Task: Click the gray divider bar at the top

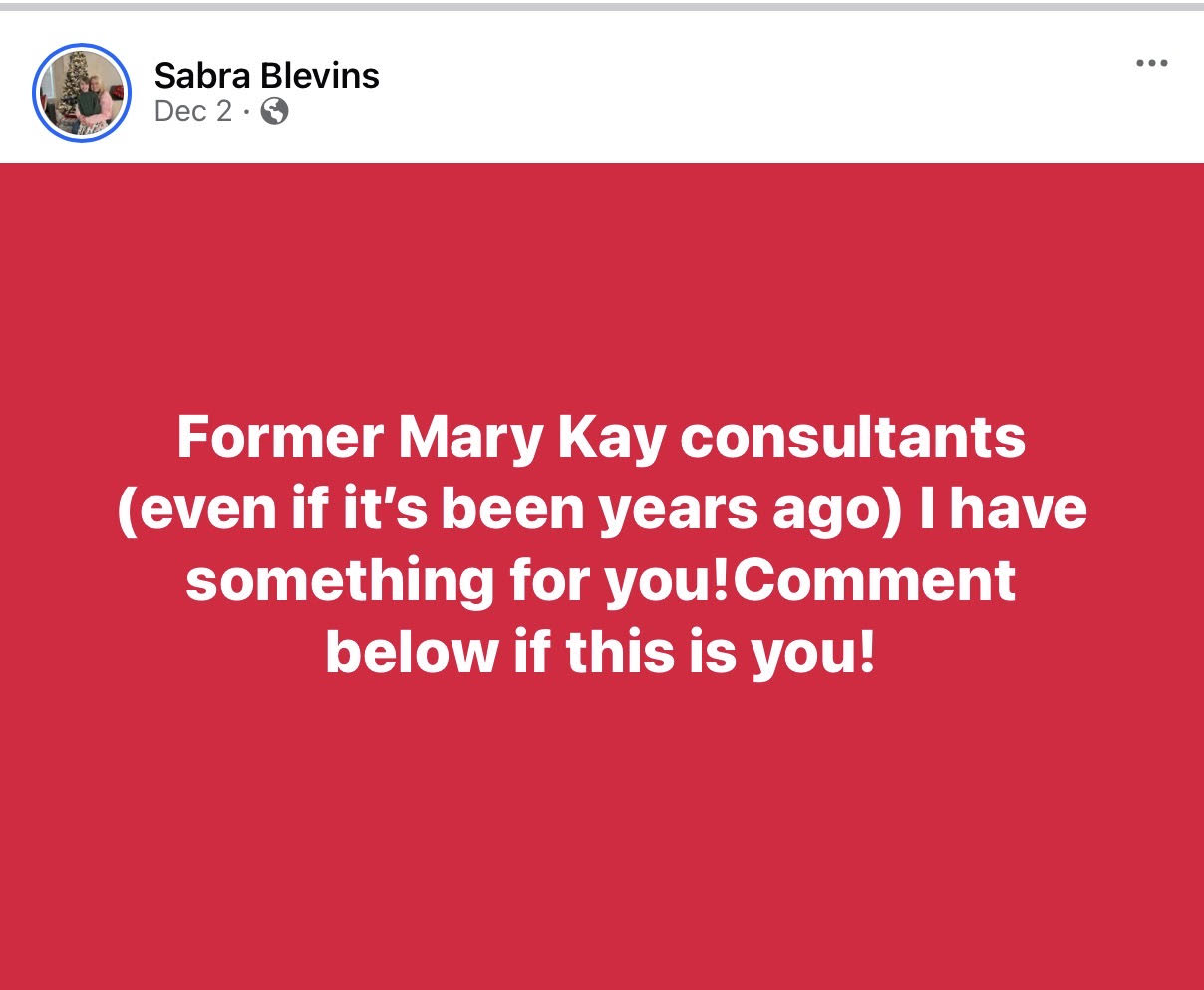Action: tap(601, 6)
